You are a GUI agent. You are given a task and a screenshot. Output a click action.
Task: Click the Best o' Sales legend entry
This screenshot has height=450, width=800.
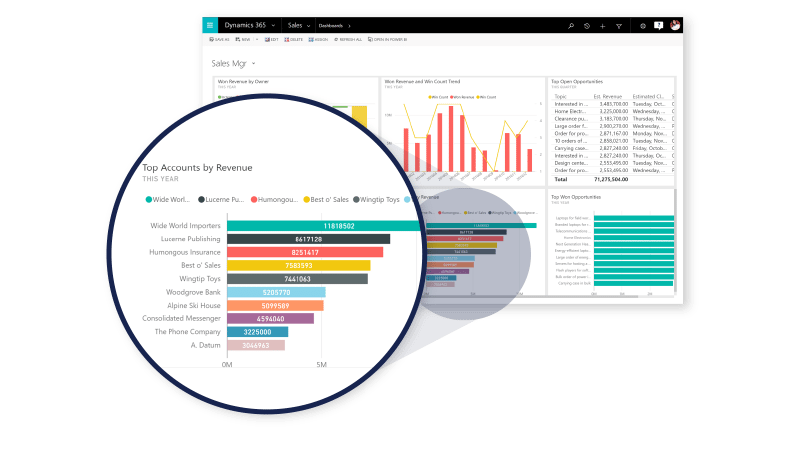(326, 199)
